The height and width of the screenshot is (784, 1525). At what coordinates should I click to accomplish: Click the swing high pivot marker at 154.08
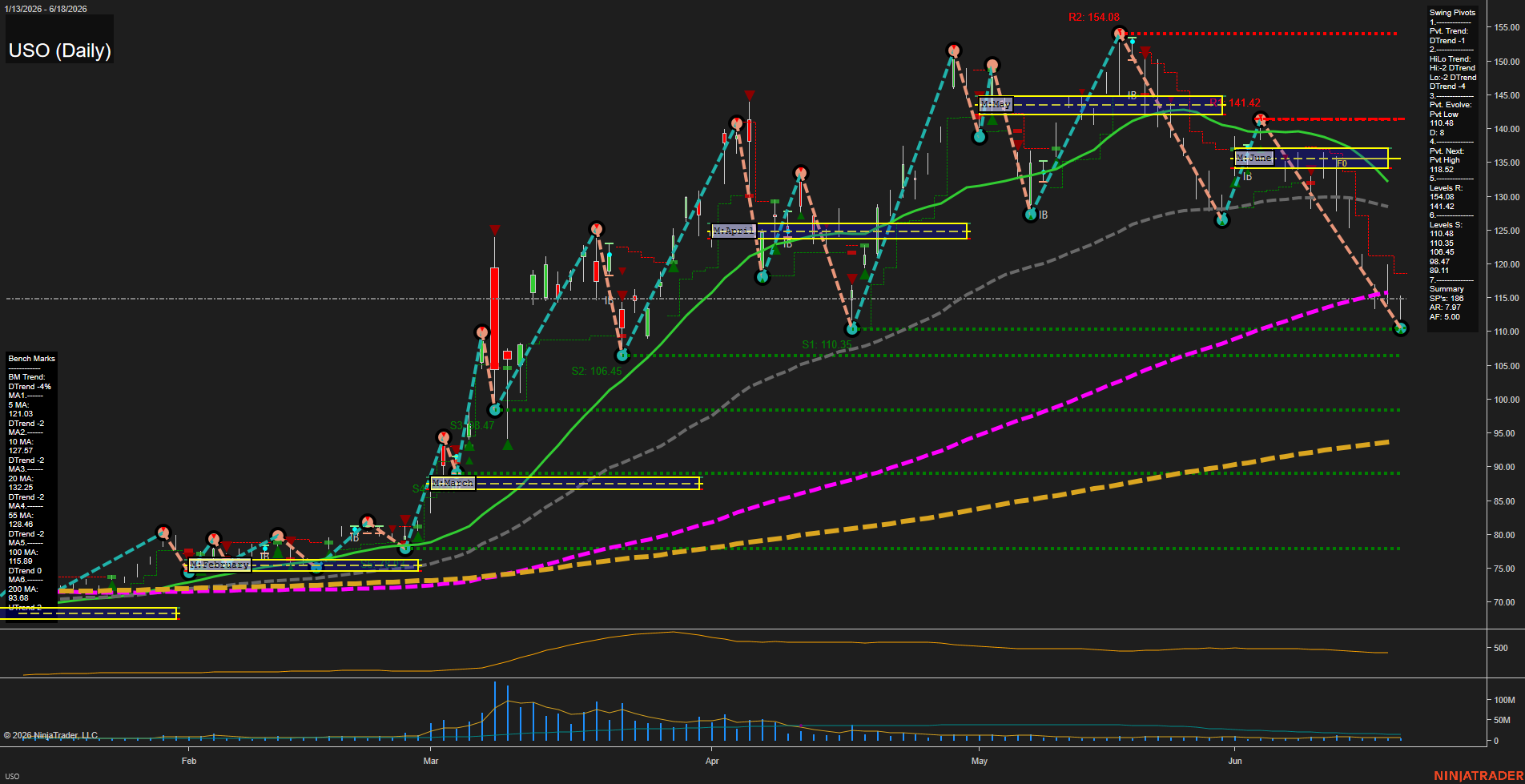coord(1120,34)
